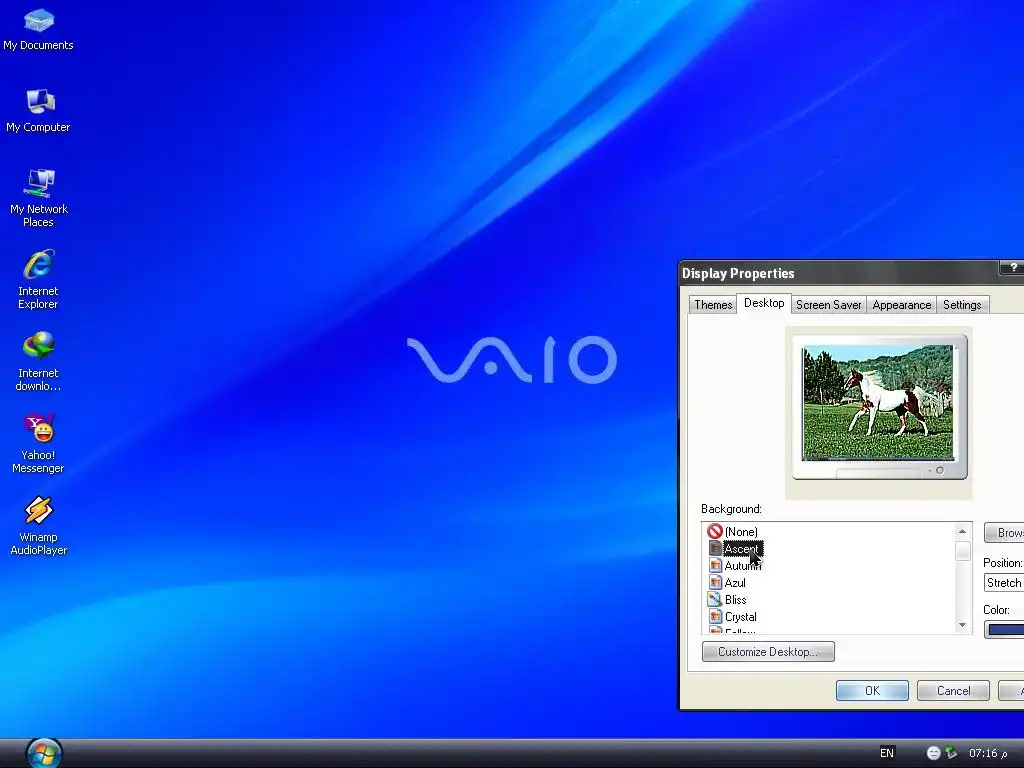
Task: Switch to the Desktop tab
Action: pyautogui.click(x=764, y=303)
